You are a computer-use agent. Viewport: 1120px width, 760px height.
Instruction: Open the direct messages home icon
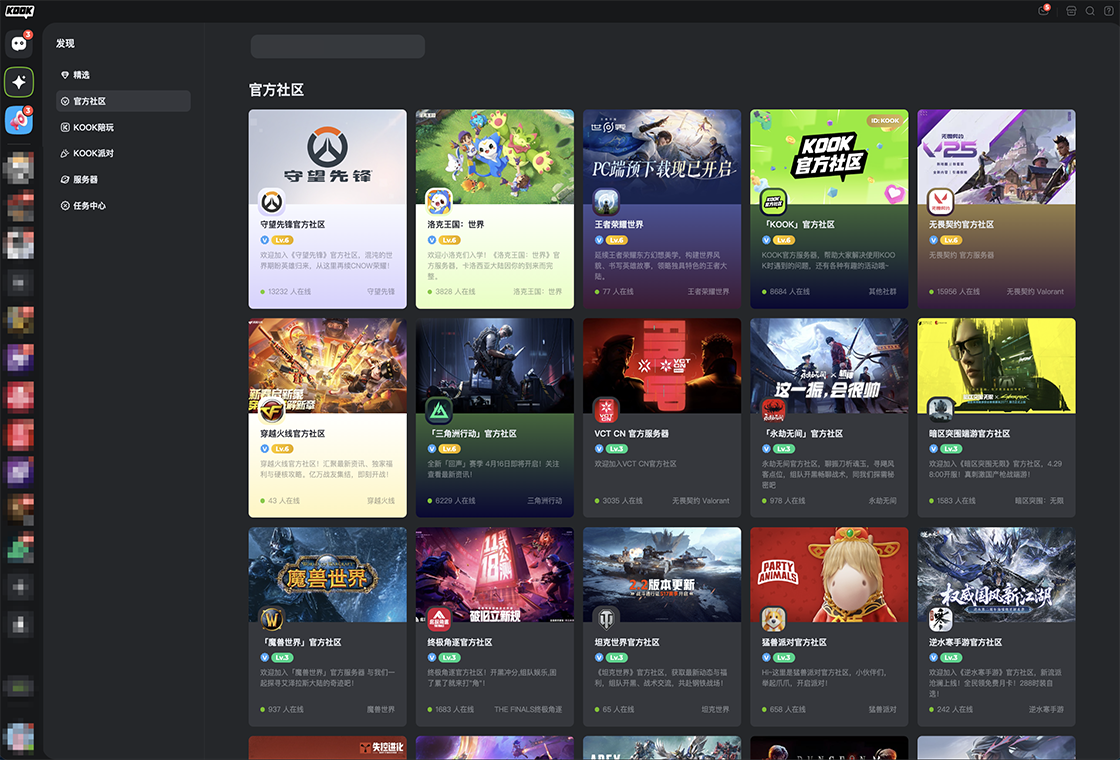(x=19, y=44)
